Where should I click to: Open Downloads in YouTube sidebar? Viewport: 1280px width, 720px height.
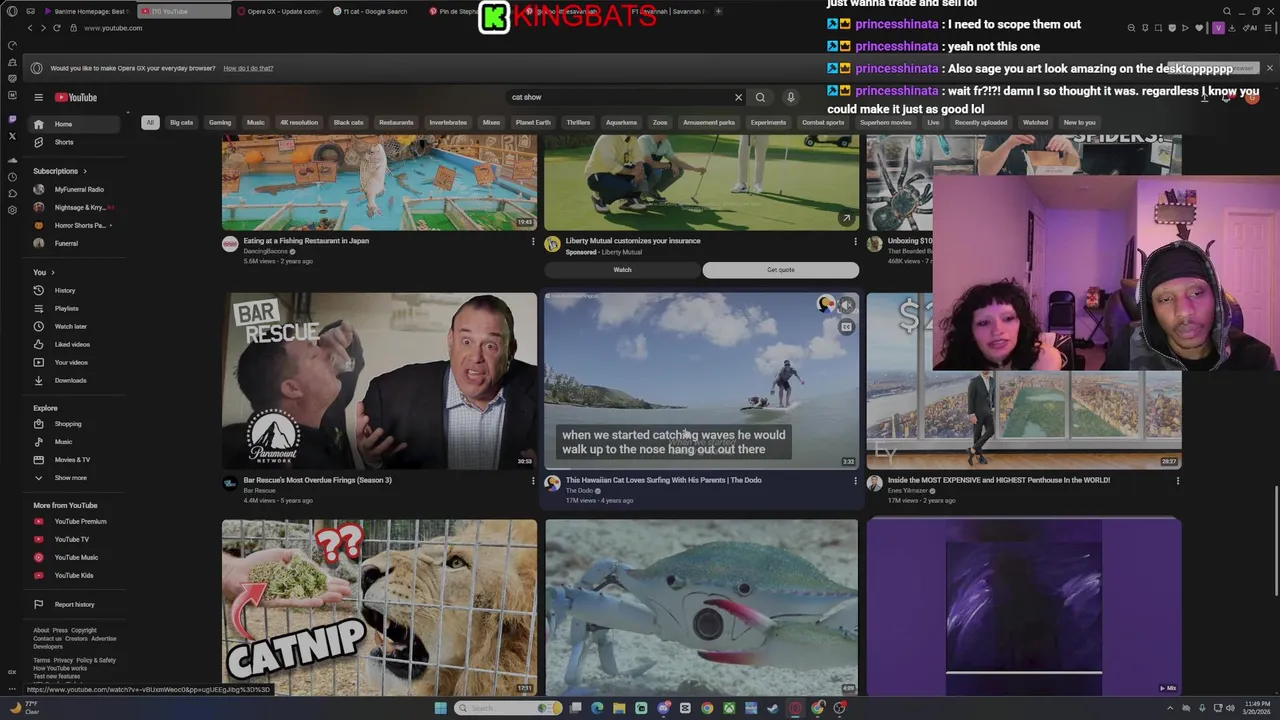[76, 380]
